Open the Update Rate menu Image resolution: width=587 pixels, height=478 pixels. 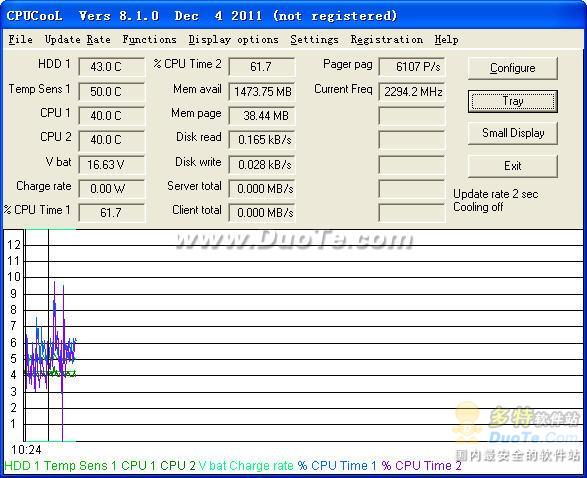77,39
